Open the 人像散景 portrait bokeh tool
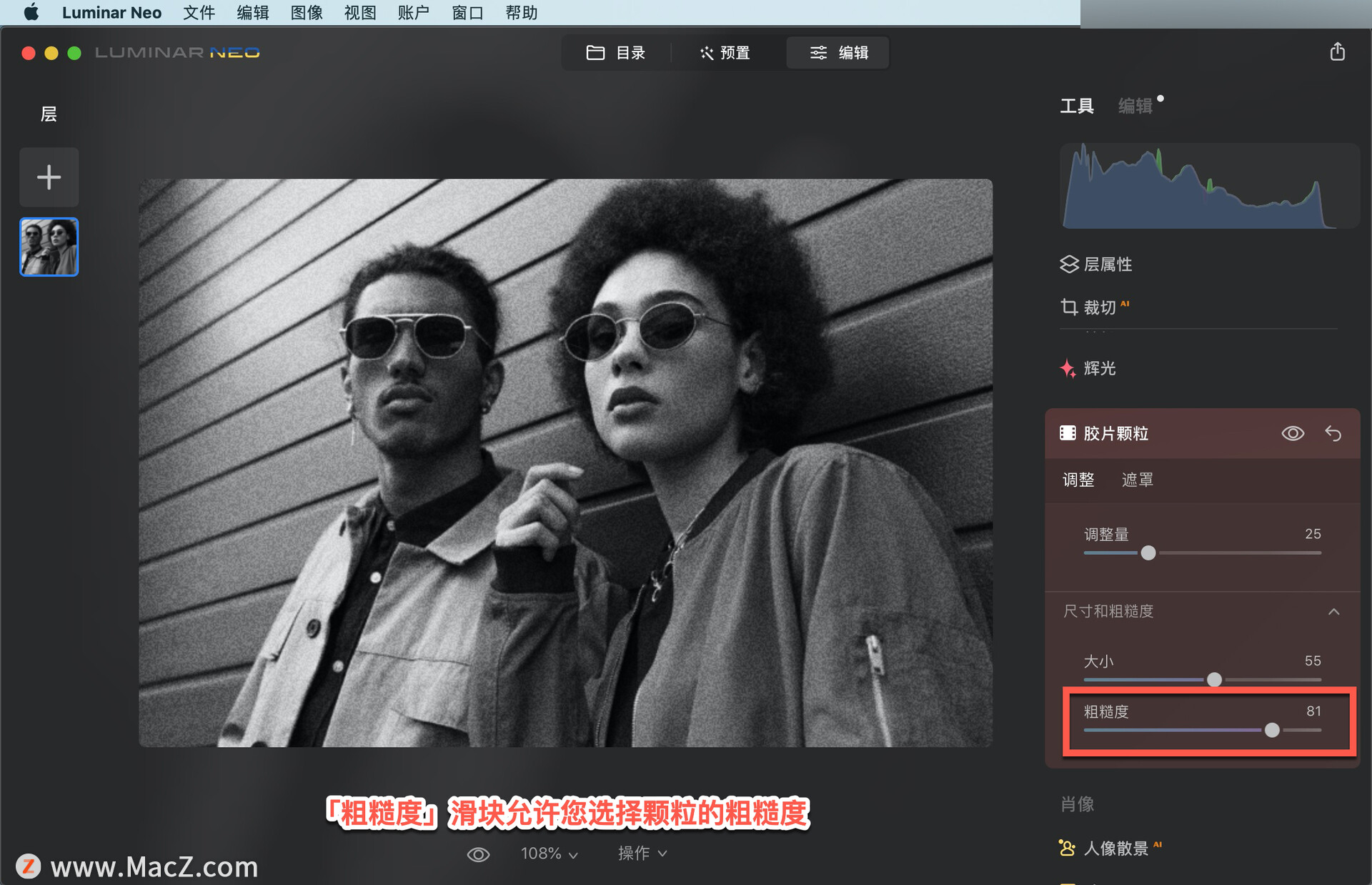1372x885 pixels. point(1111,849)
